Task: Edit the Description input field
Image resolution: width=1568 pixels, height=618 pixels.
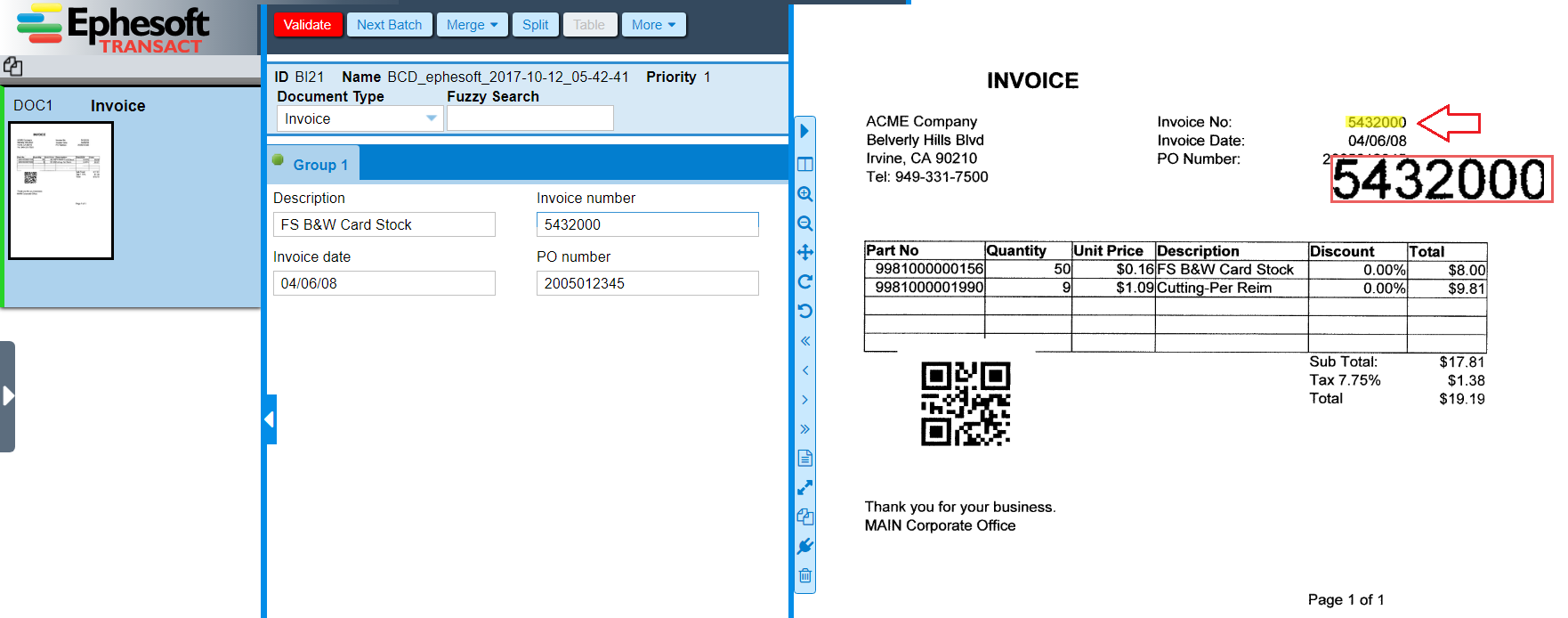Action: point(384,224)
